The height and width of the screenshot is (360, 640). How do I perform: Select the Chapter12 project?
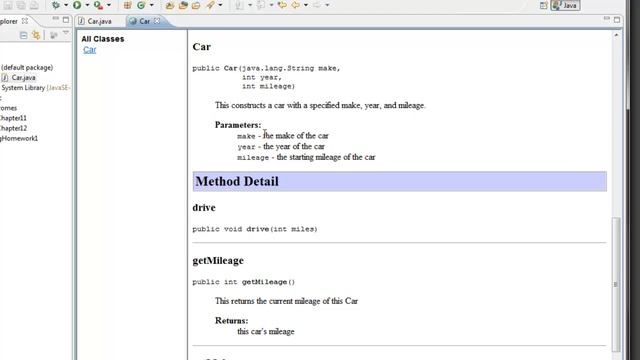[x=13, y=128]
